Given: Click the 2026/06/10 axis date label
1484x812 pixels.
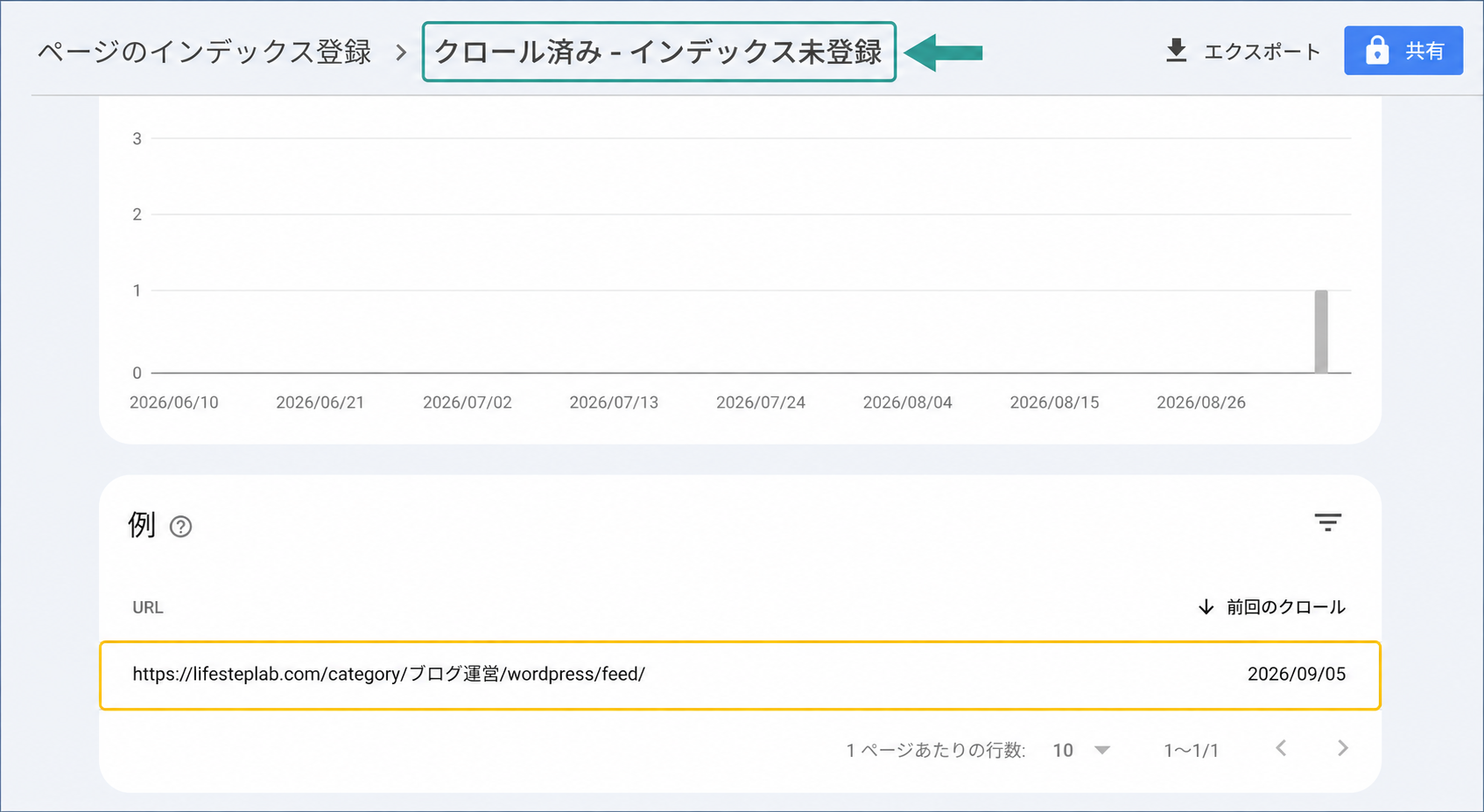Looking at the screenshot, I should [x=174, y=402].
